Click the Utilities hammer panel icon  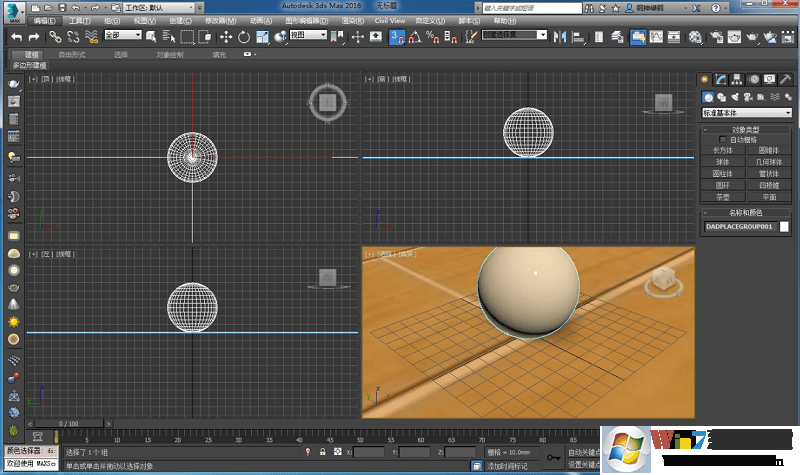pos(785,79)
